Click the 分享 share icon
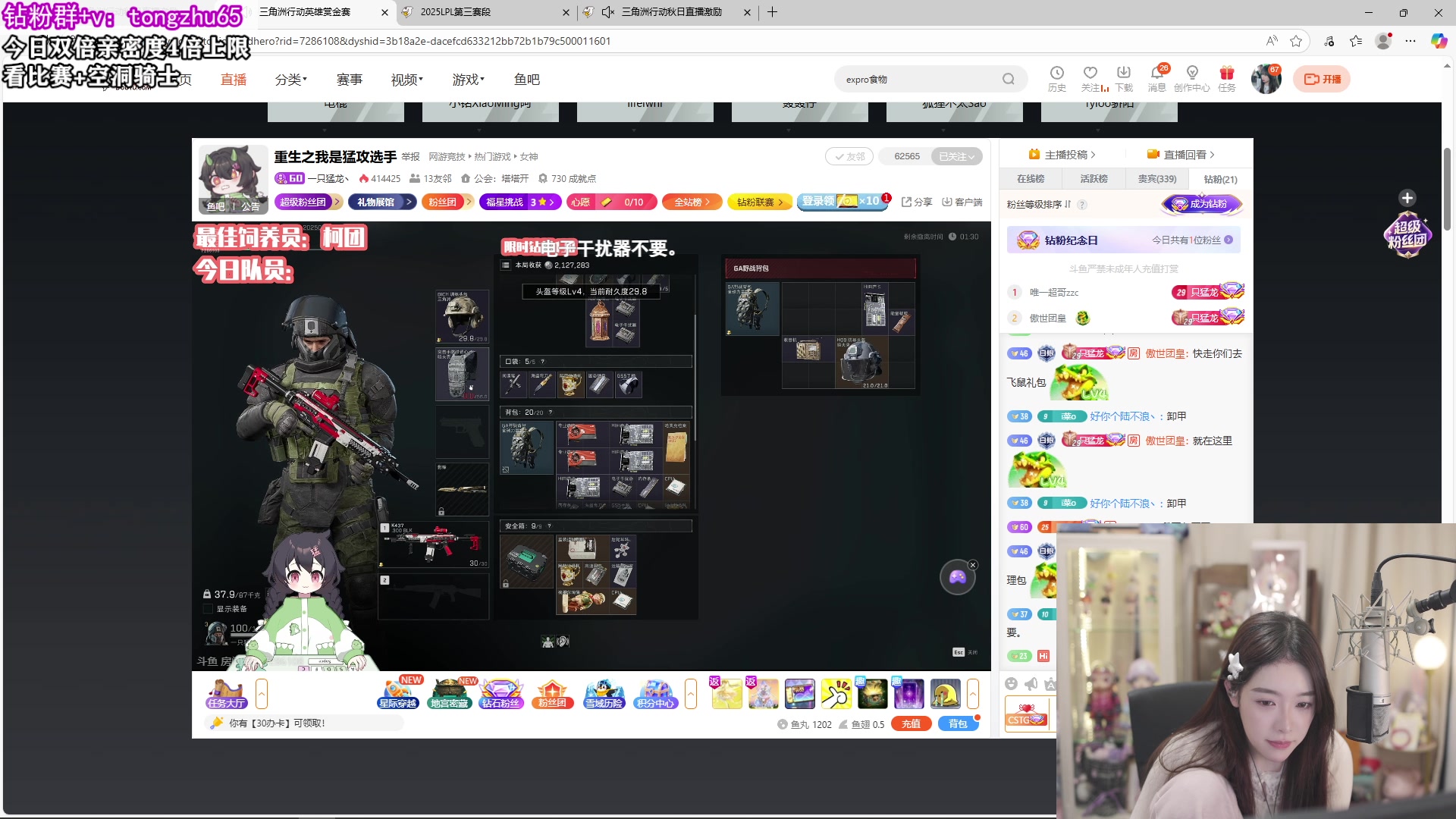 (917, 202)
